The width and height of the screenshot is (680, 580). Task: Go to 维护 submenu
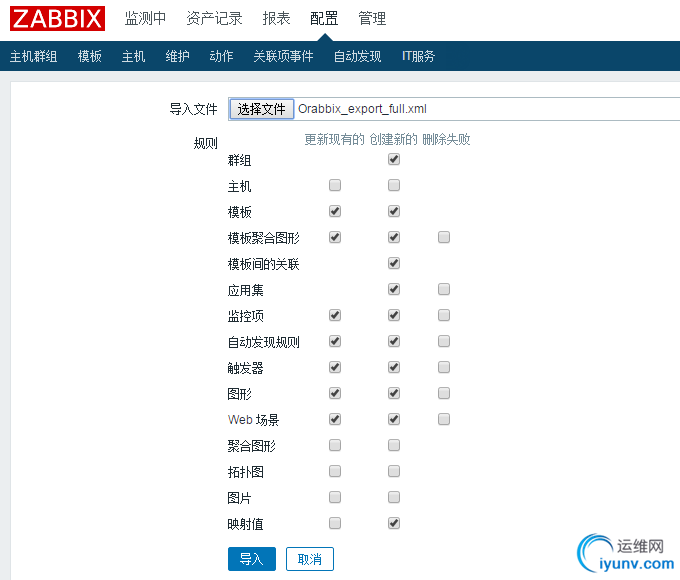coord(177,56)
